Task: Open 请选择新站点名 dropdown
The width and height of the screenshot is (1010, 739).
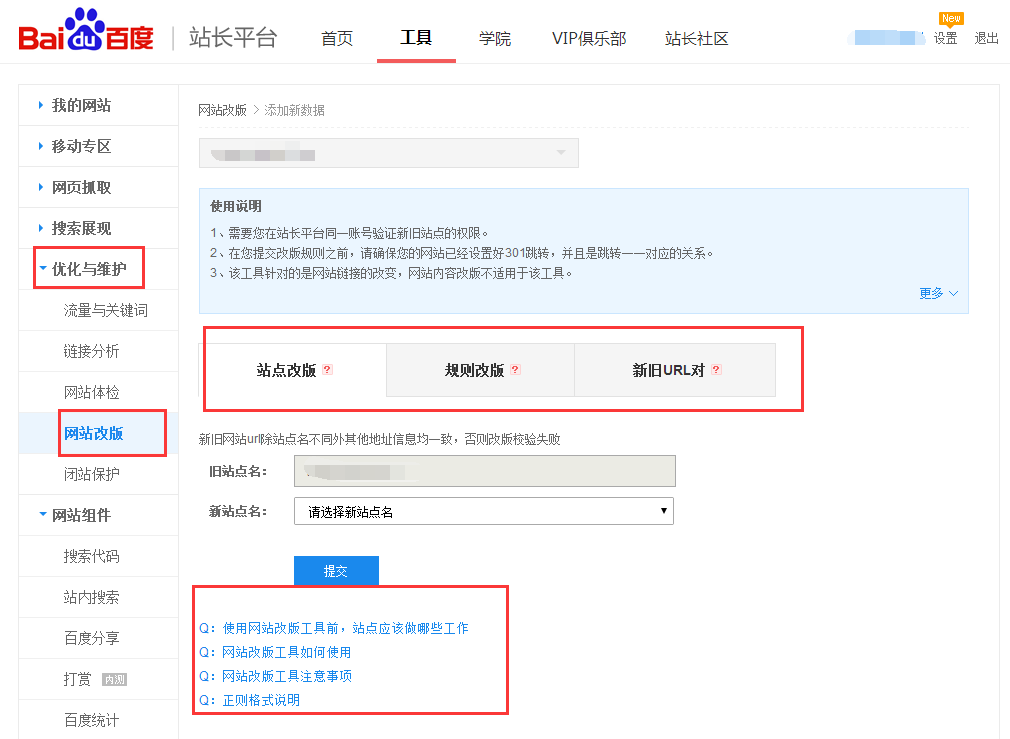Action: [x=483, y=511]
